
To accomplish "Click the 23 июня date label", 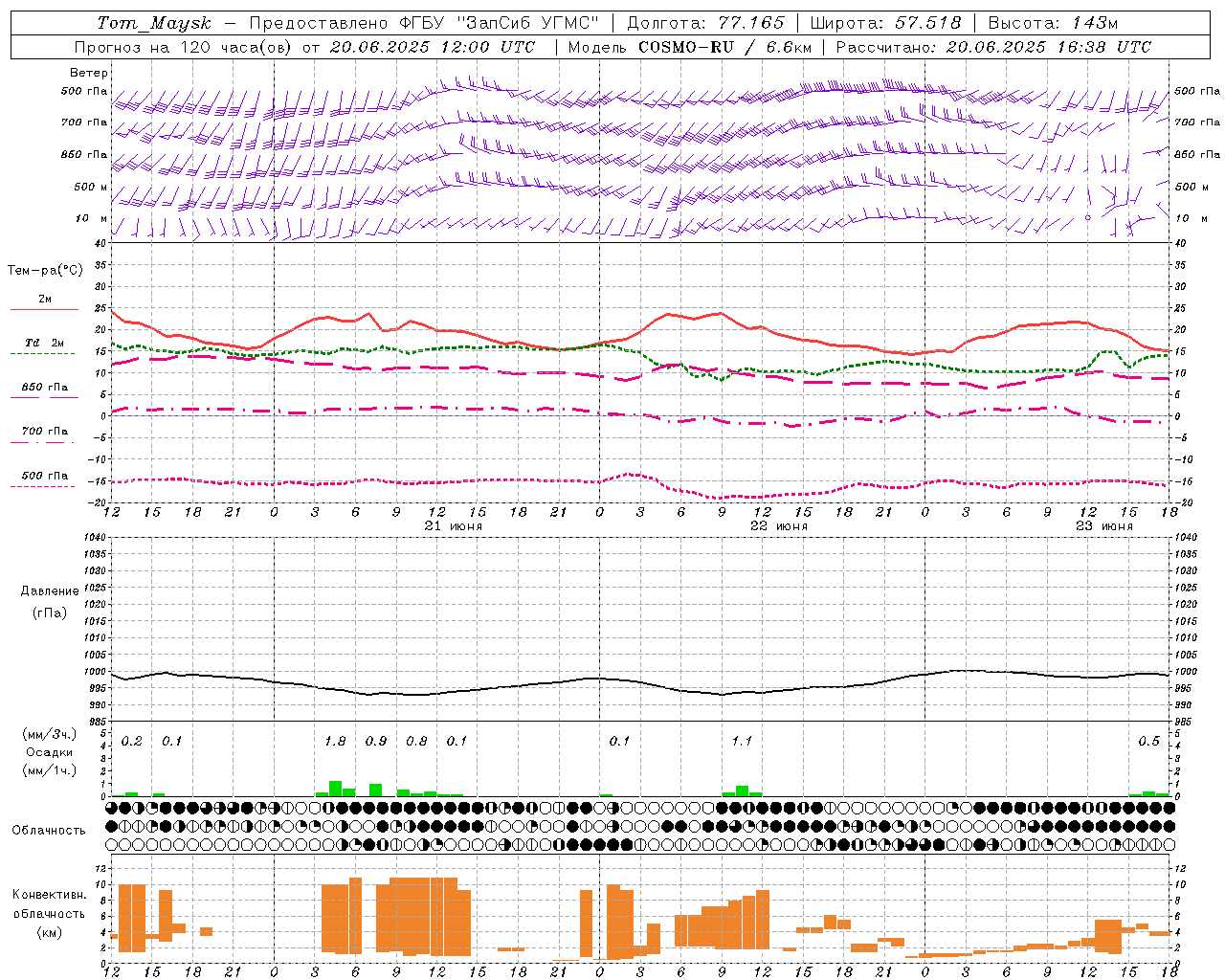I will click(x=1104, y=526).
